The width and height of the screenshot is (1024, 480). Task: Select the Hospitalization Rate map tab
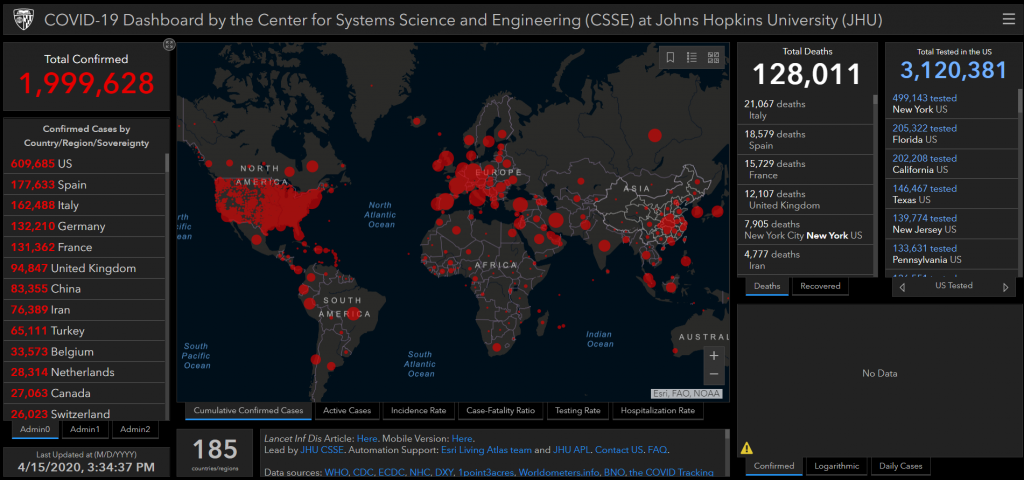click(x=658, y=411)
